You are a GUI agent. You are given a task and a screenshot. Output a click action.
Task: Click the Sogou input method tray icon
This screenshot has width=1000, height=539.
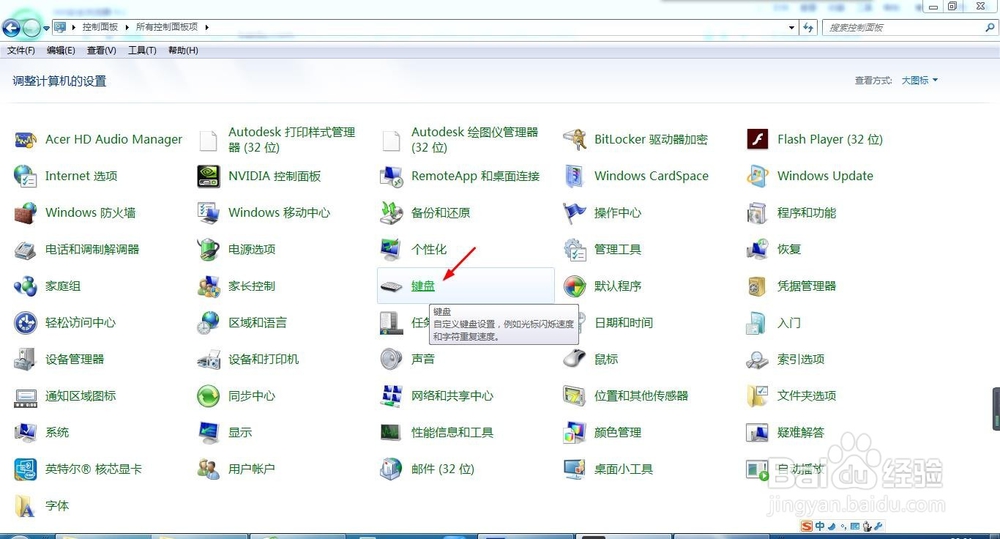pos(807,526)
